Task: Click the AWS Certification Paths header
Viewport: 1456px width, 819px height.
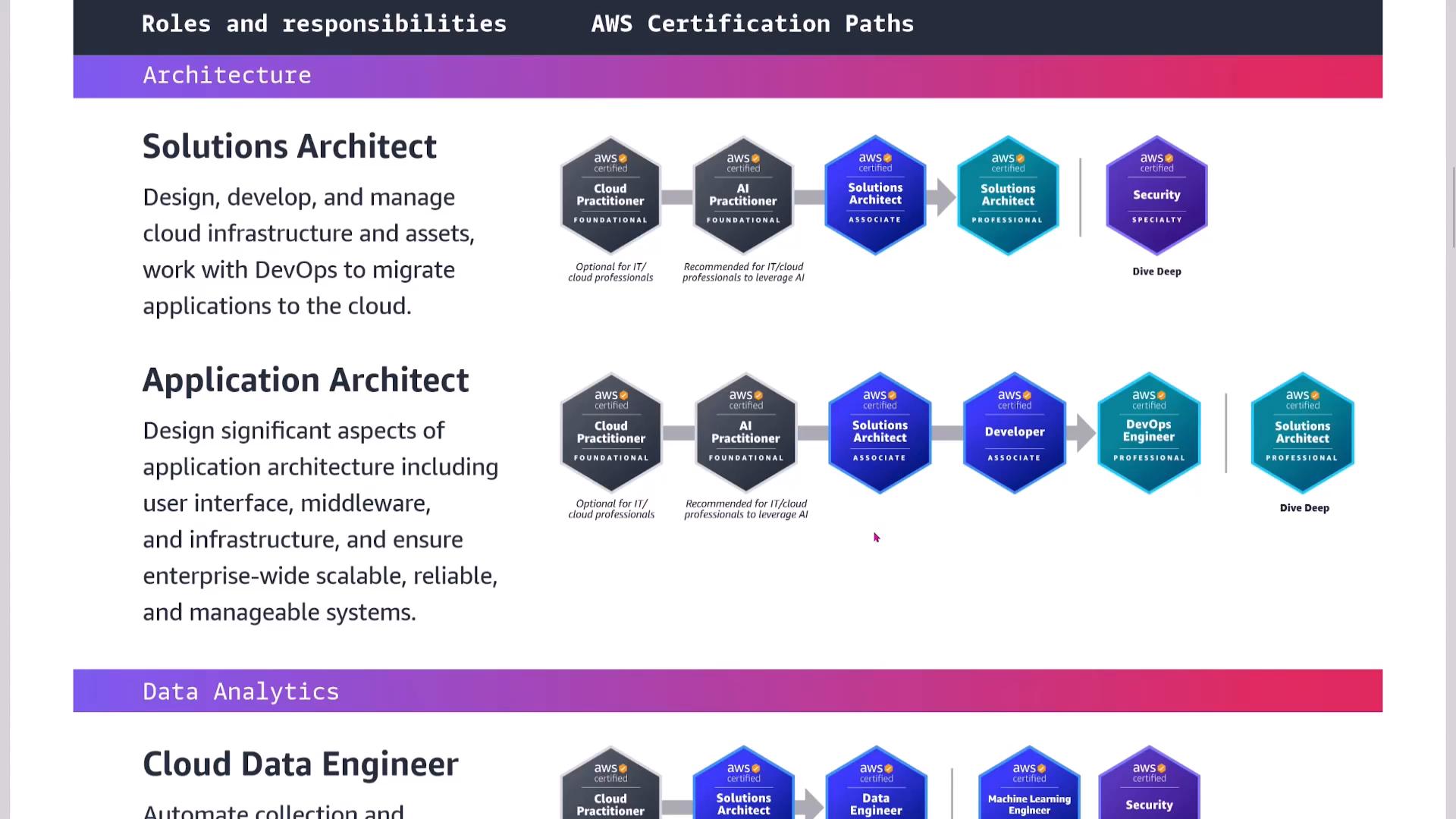Action: pos(752,24)
